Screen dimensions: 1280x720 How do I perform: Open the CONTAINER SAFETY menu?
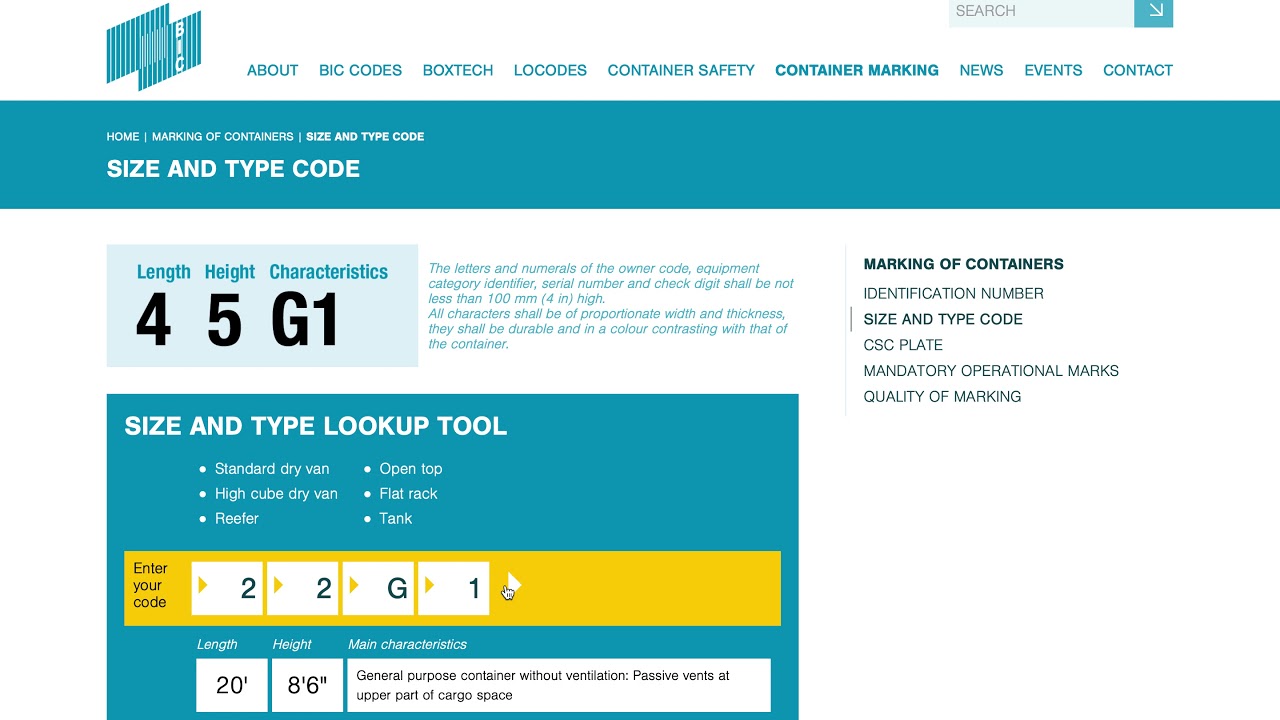tap(681, 70)
